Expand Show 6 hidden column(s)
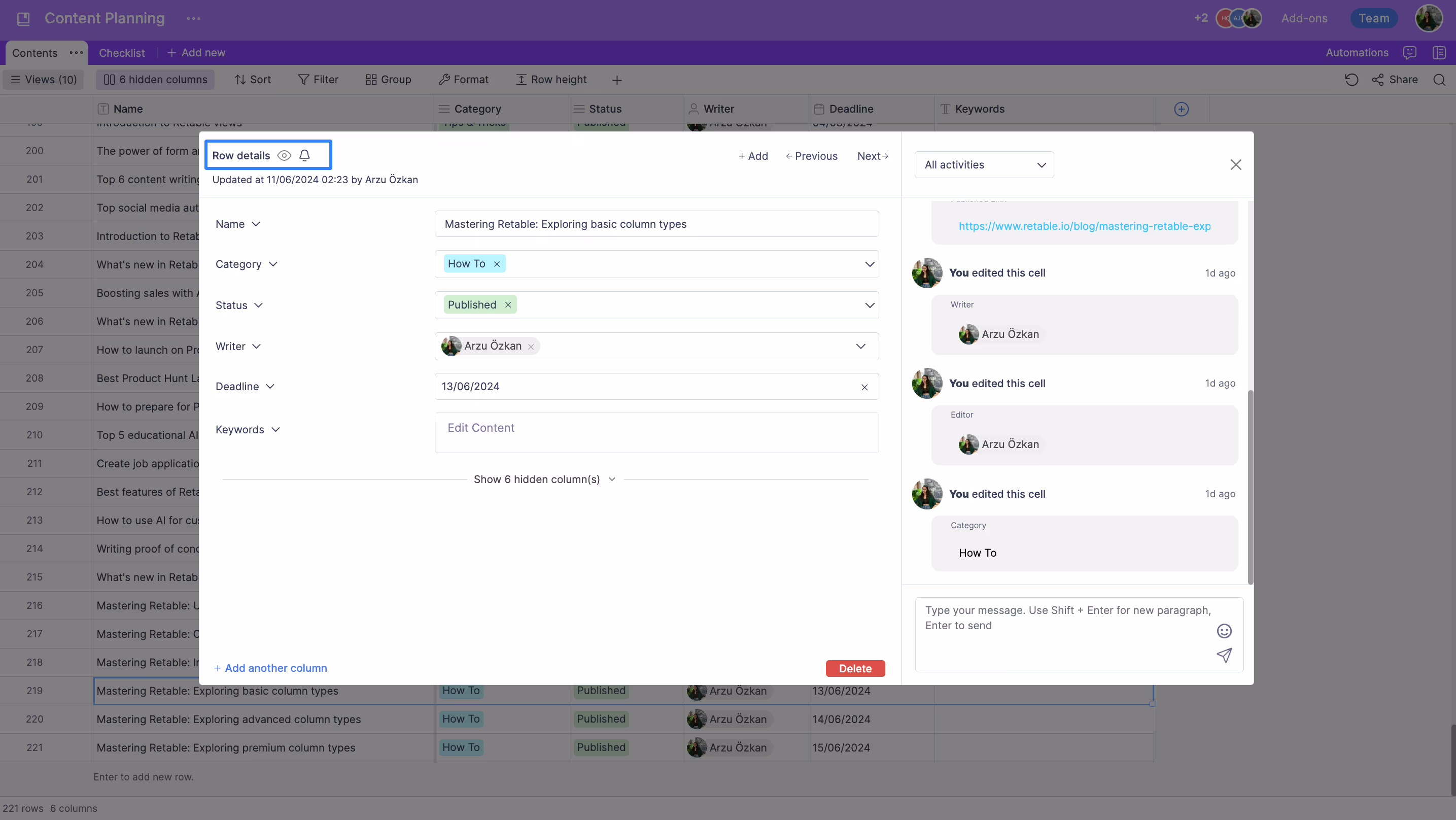The height and width of the screenshot is (820, 1456). point(544,480)
